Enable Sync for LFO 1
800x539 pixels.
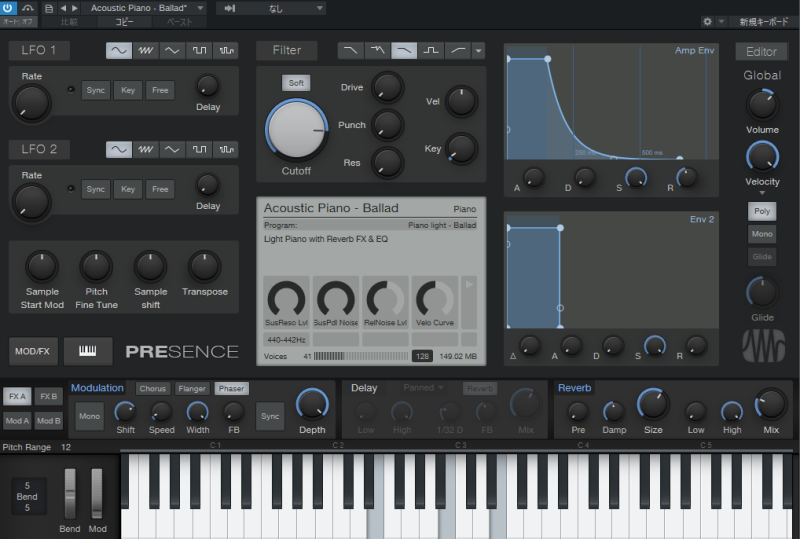tap(96, 89)
